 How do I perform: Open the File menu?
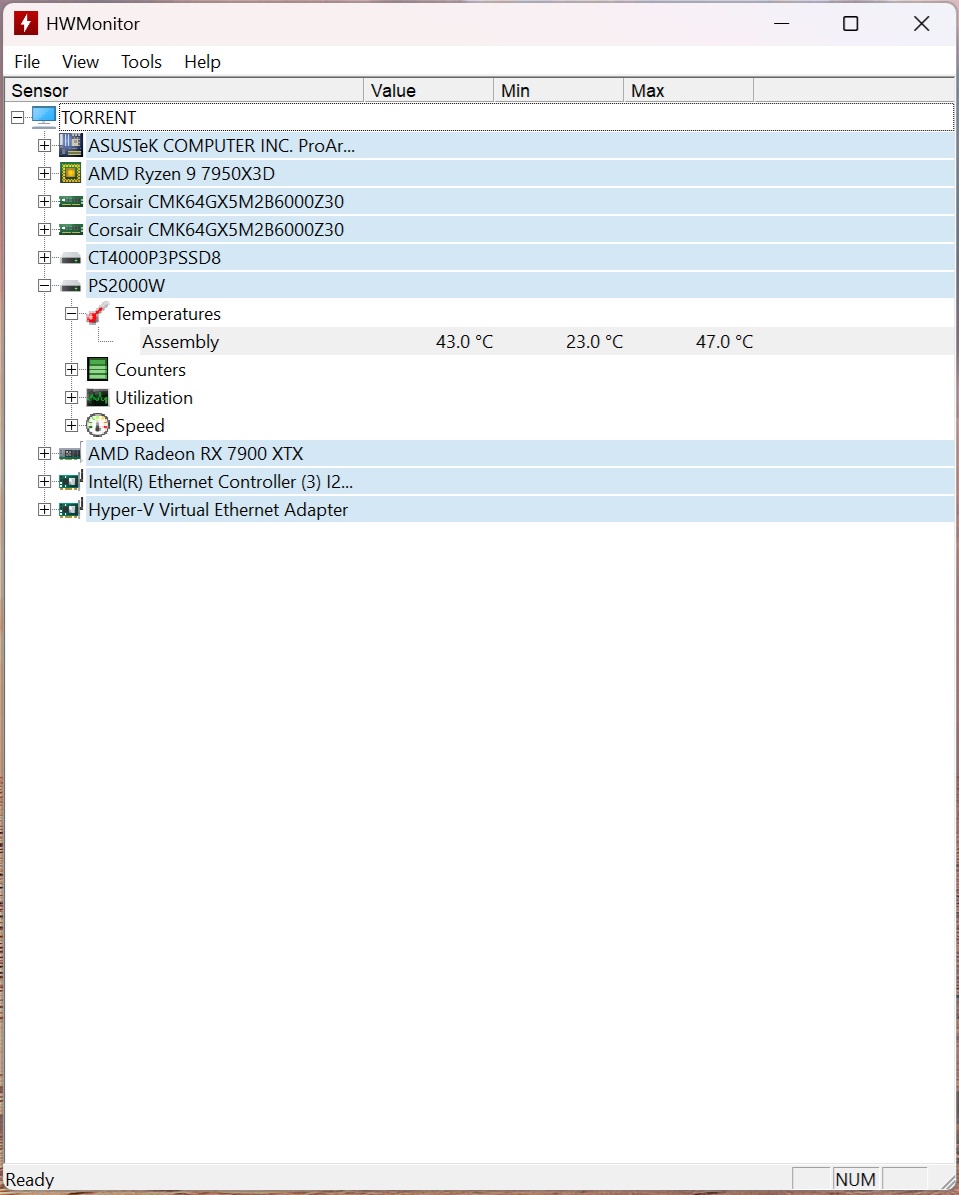(27, 62)
